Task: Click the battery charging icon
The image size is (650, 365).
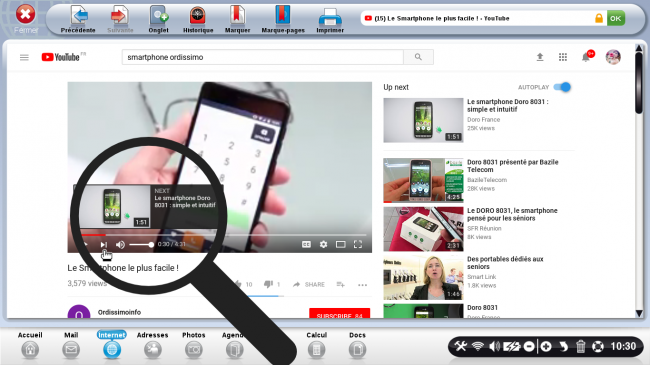Action: [x=512, y=346]
